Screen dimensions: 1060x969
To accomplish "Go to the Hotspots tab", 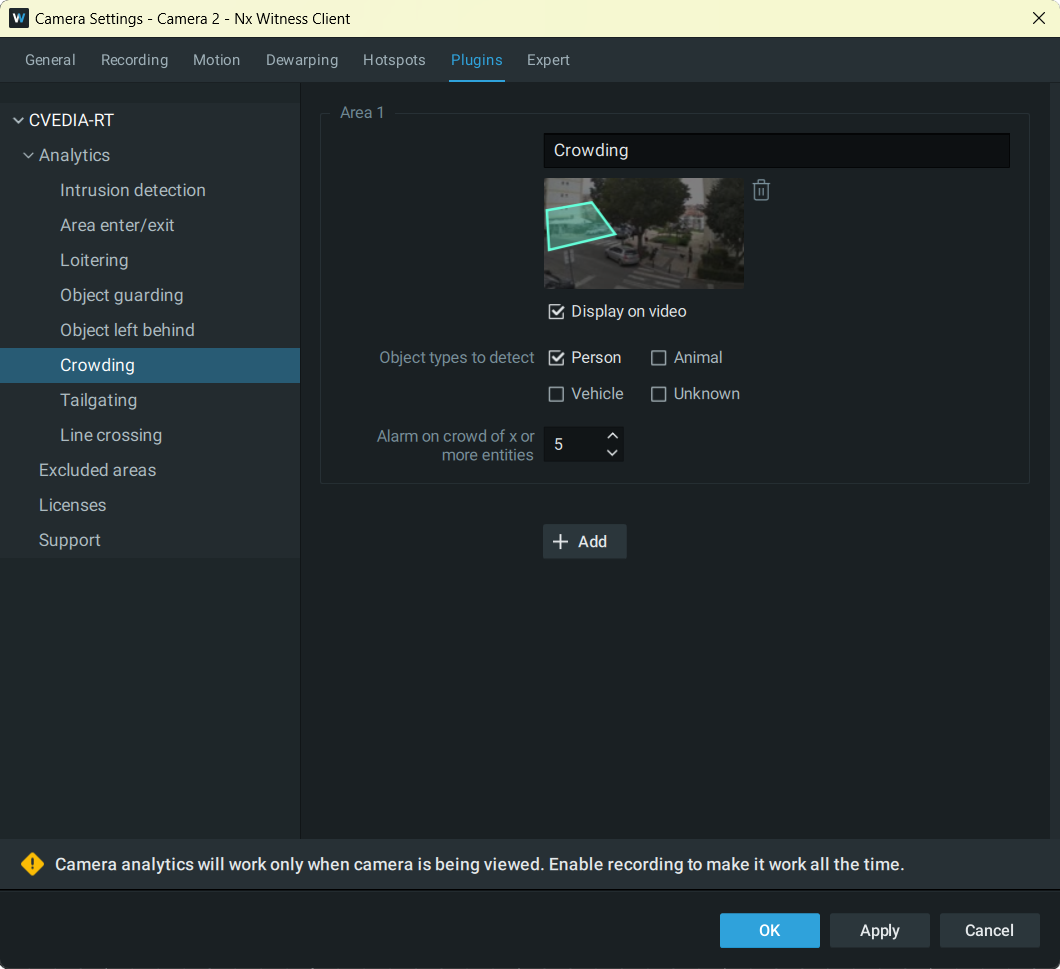I will (394, 60).
